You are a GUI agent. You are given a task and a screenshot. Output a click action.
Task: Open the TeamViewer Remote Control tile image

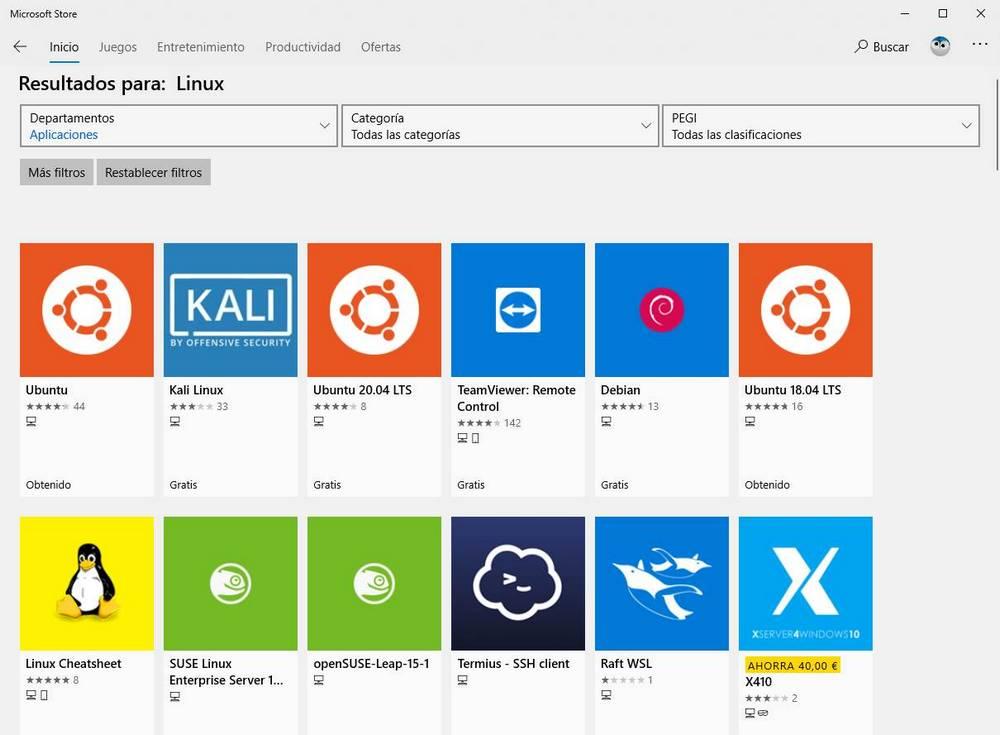tap(518, 309)
